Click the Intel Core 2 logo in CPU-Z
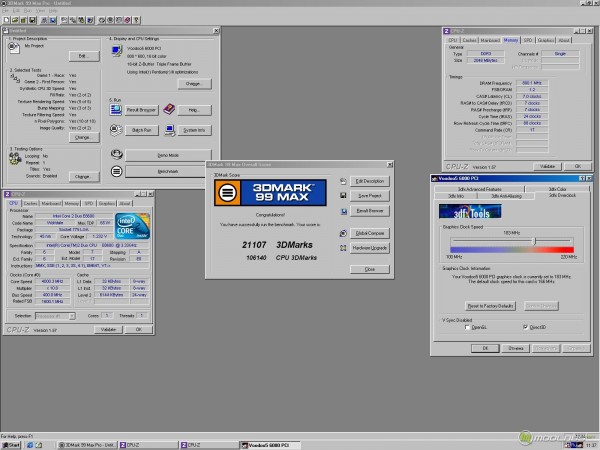Screen dimensions: 600x450 tap(132, 226)
